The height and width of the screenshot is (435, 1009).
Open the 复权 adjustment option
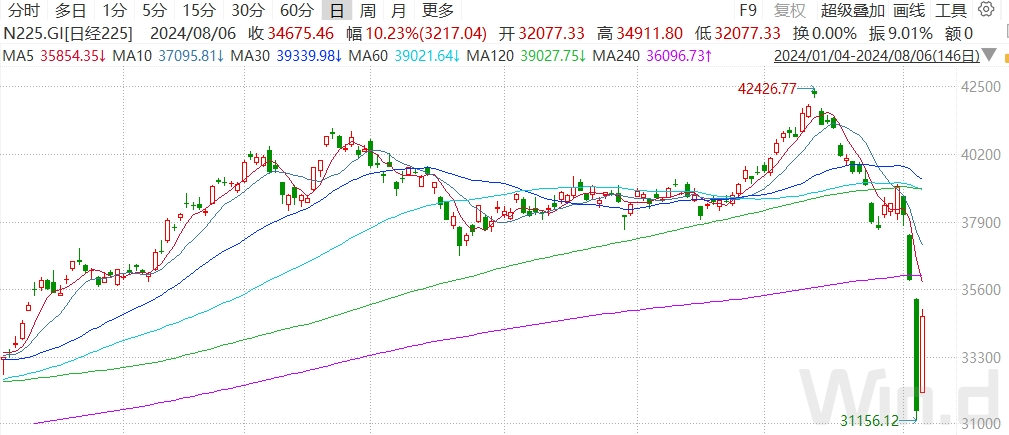791,11
